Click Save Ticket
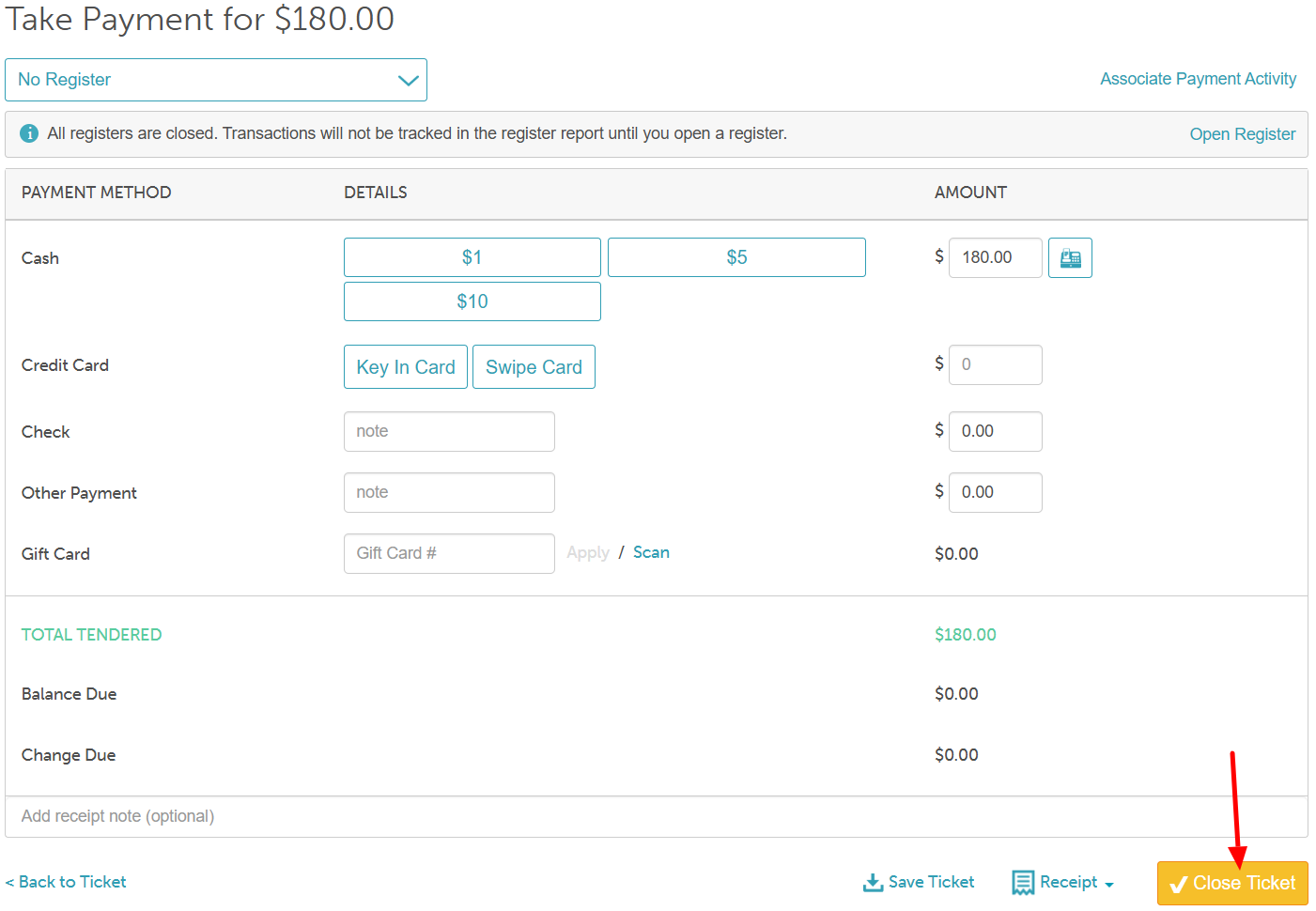 [919, 882]
